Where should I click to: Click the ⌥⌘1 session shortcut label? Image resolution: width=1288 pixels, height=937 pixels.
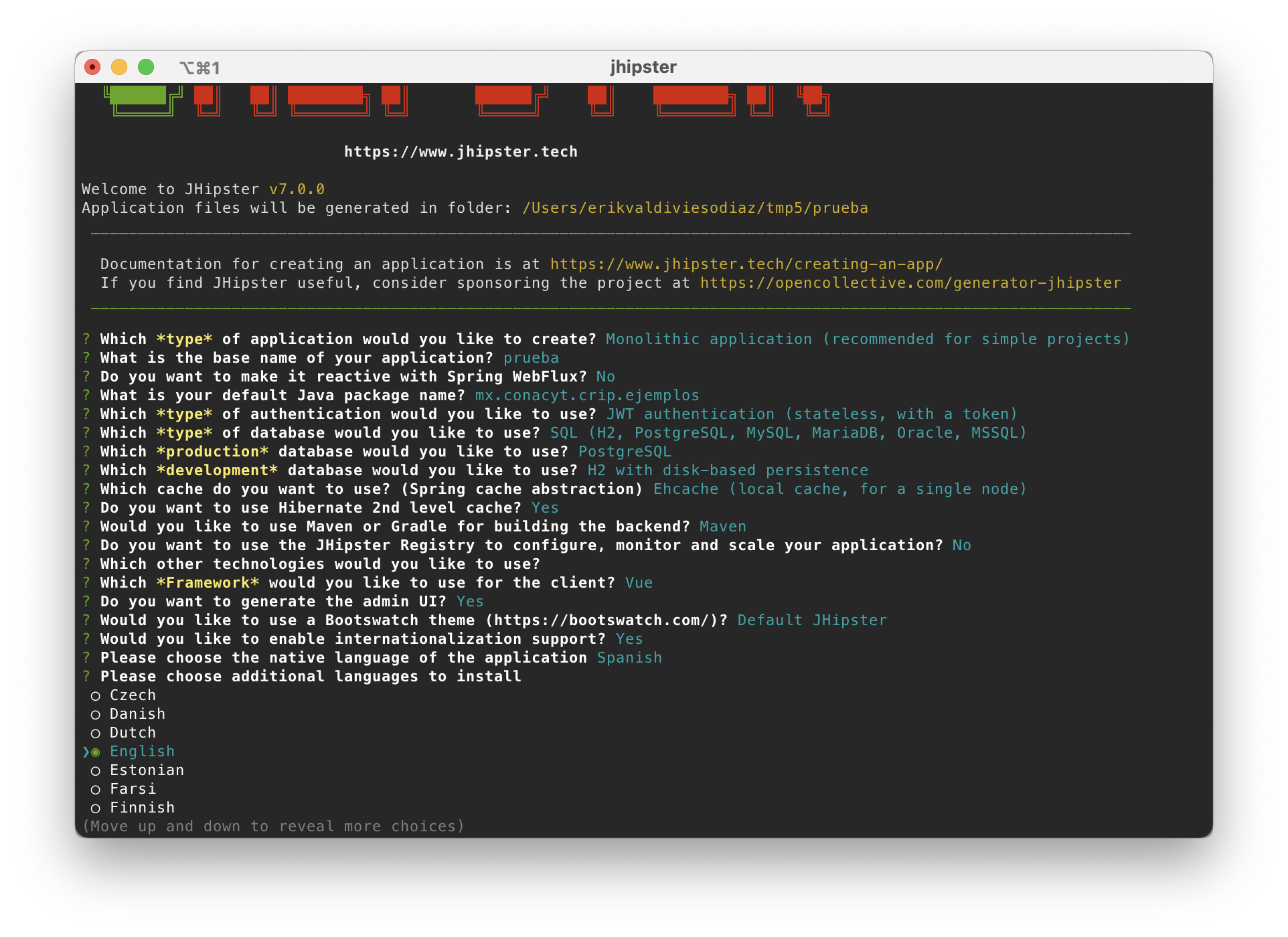[x=199, y=68]
